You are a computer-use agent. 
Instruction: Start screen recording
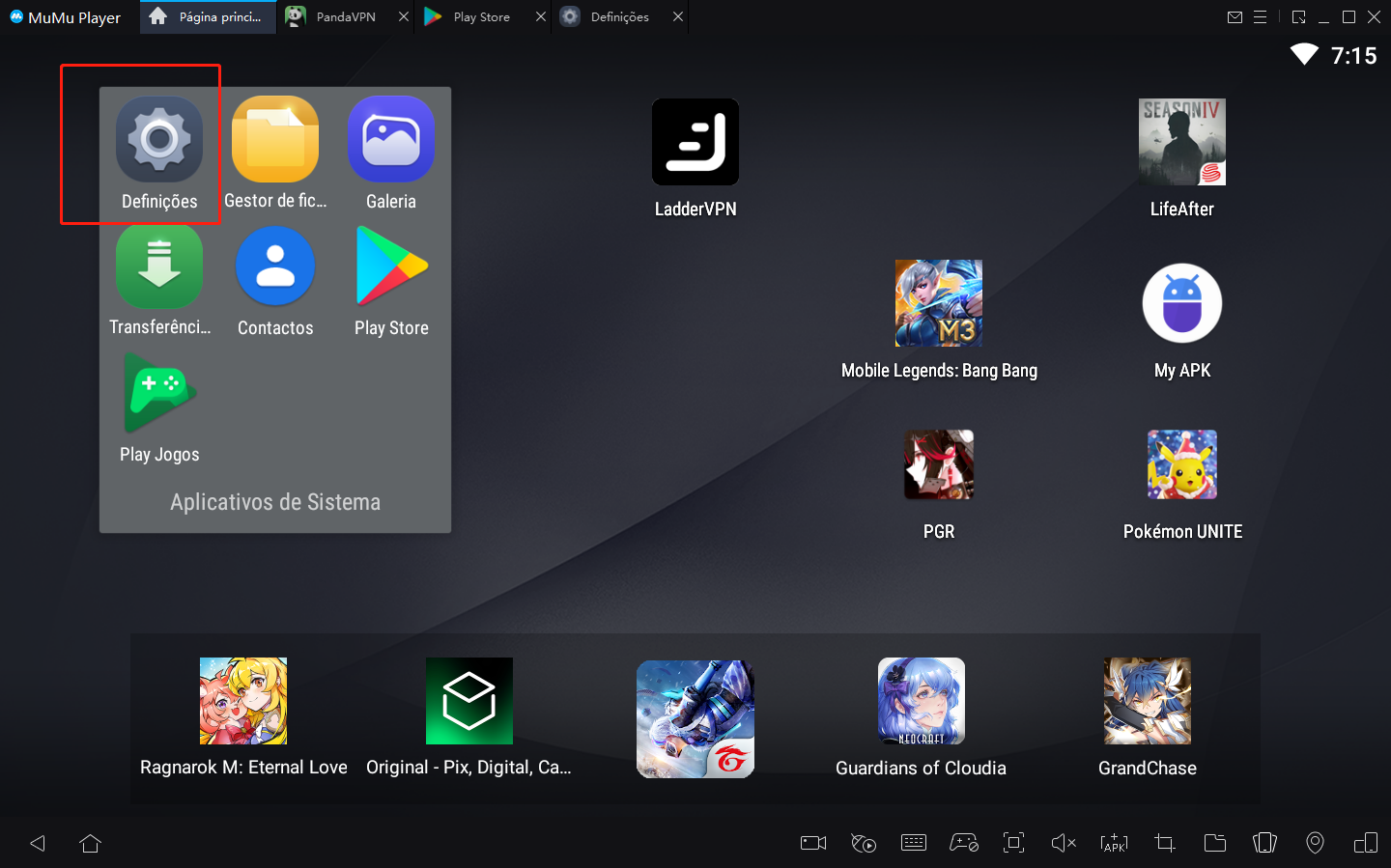pos(812,843)
